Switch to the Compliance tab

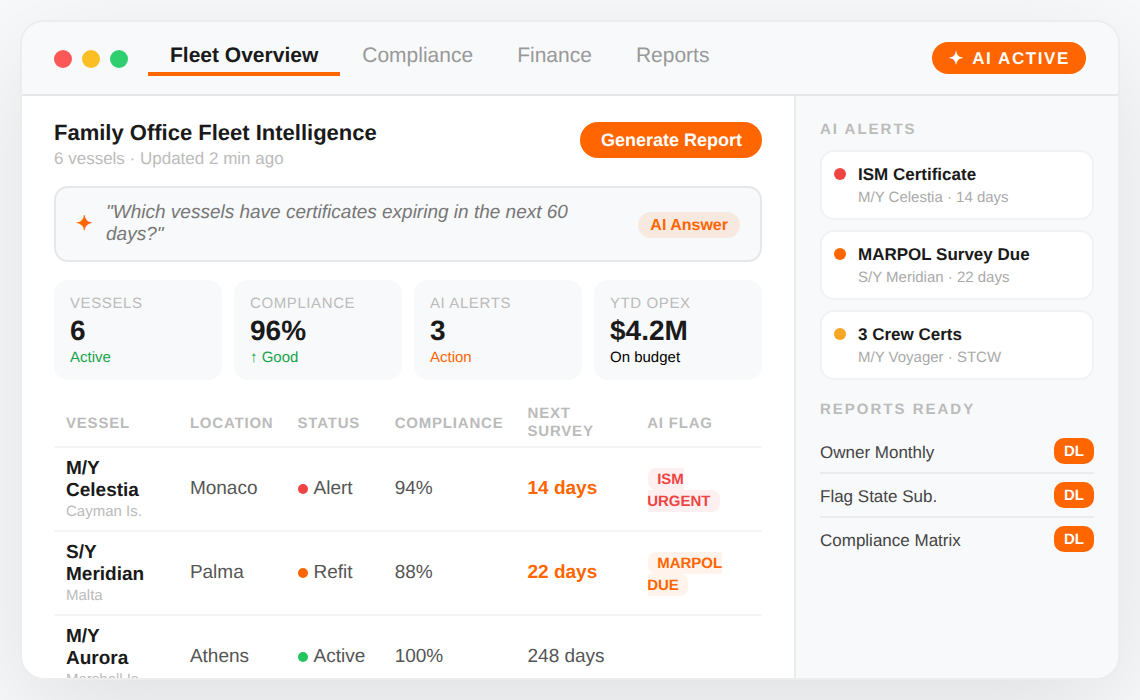click(418, 55)
